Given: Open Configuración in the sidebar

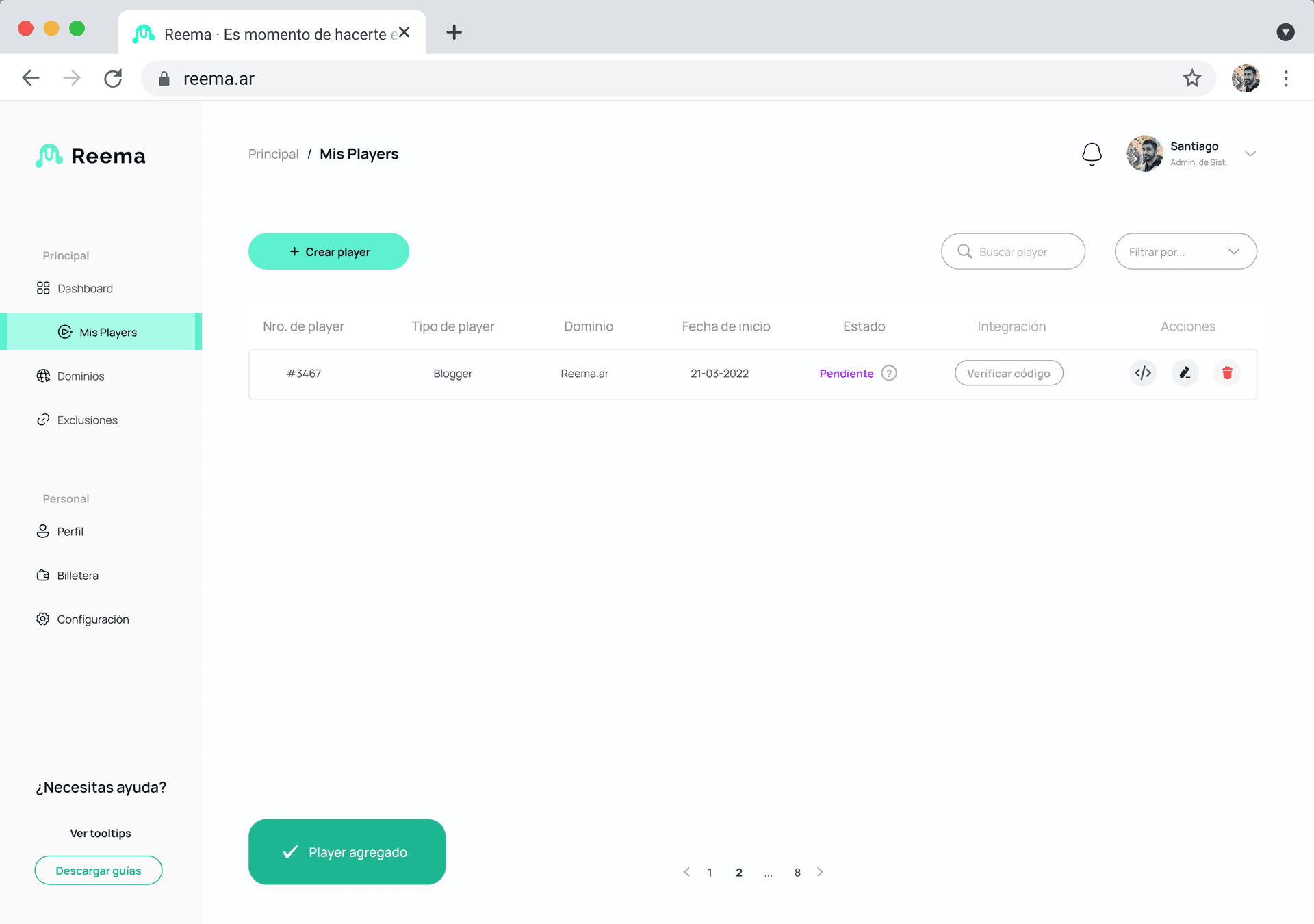Looking at the screenshot, I should (92, 619).
